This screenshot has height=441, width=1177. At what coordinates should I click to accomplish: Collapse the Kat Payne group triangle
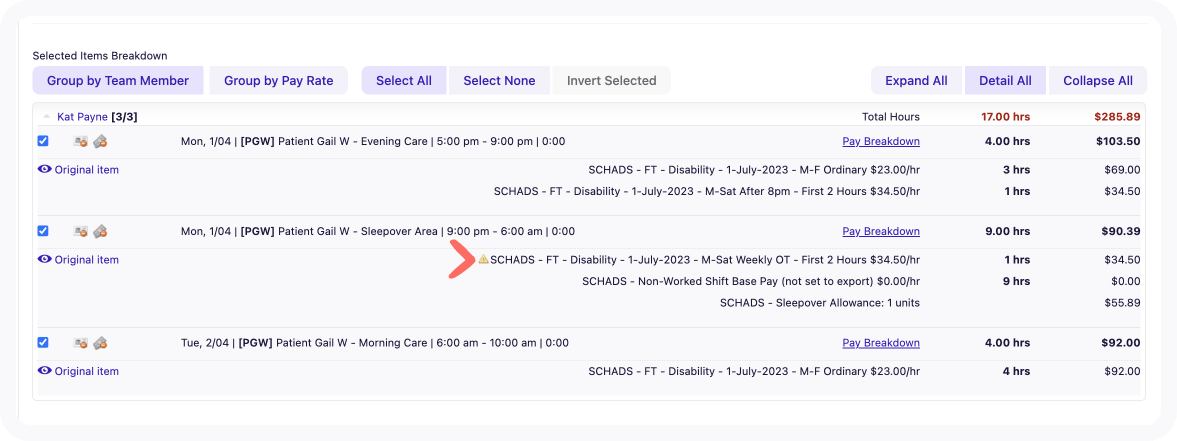47,117
